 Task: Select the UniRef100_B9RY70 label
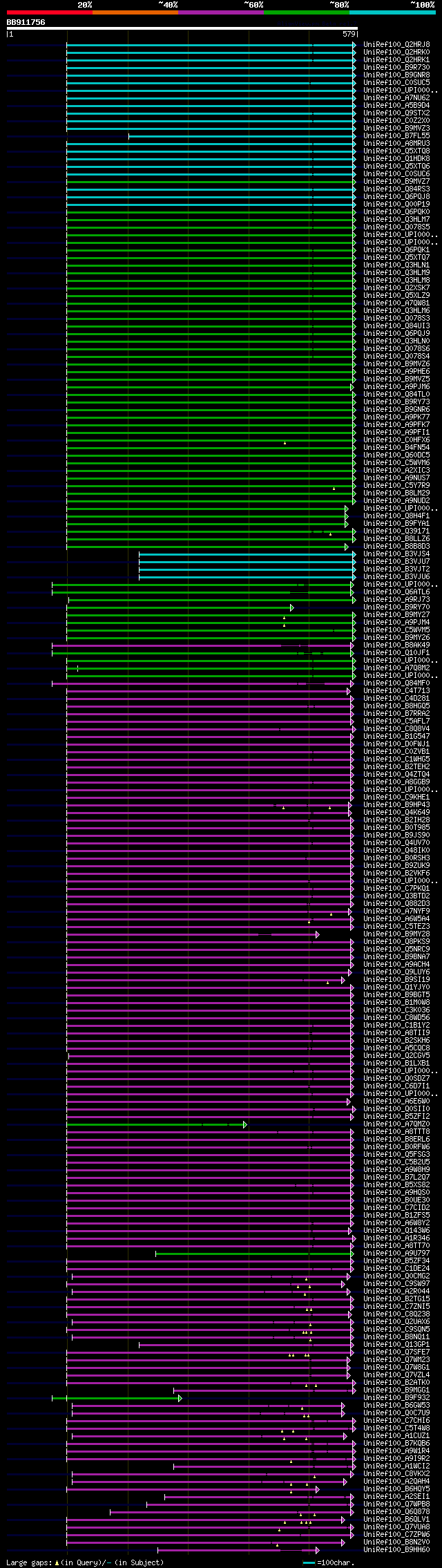click(396, 607)
